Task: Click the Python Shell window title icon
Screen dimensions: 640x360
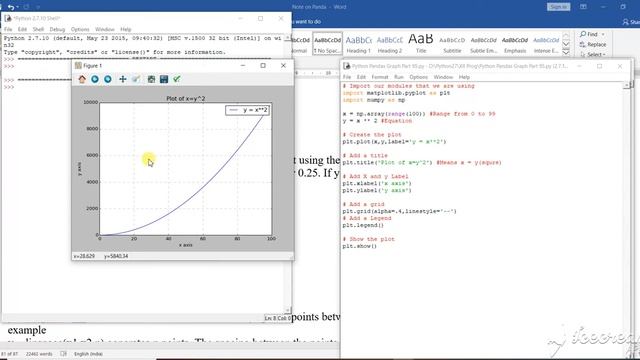Action: tap(8, 18)
